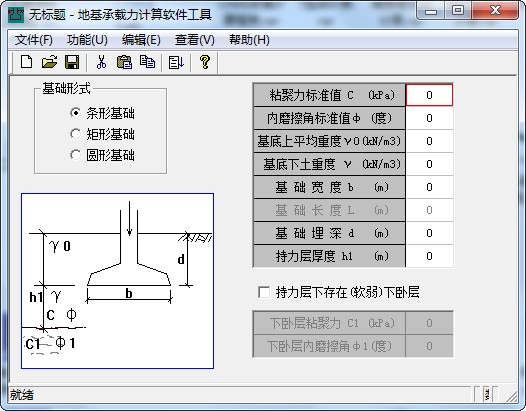
Task: Close the 地基承载力计算软件工具 window
Action: pyautogui.click(x=495, y=11)
